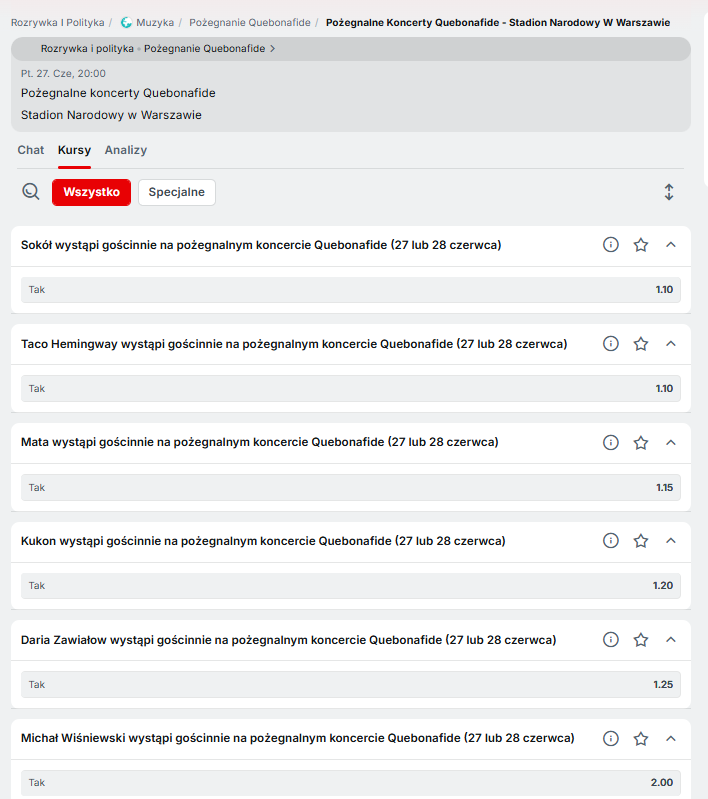Open info icon for Michał Wiśniewski market

611,738
